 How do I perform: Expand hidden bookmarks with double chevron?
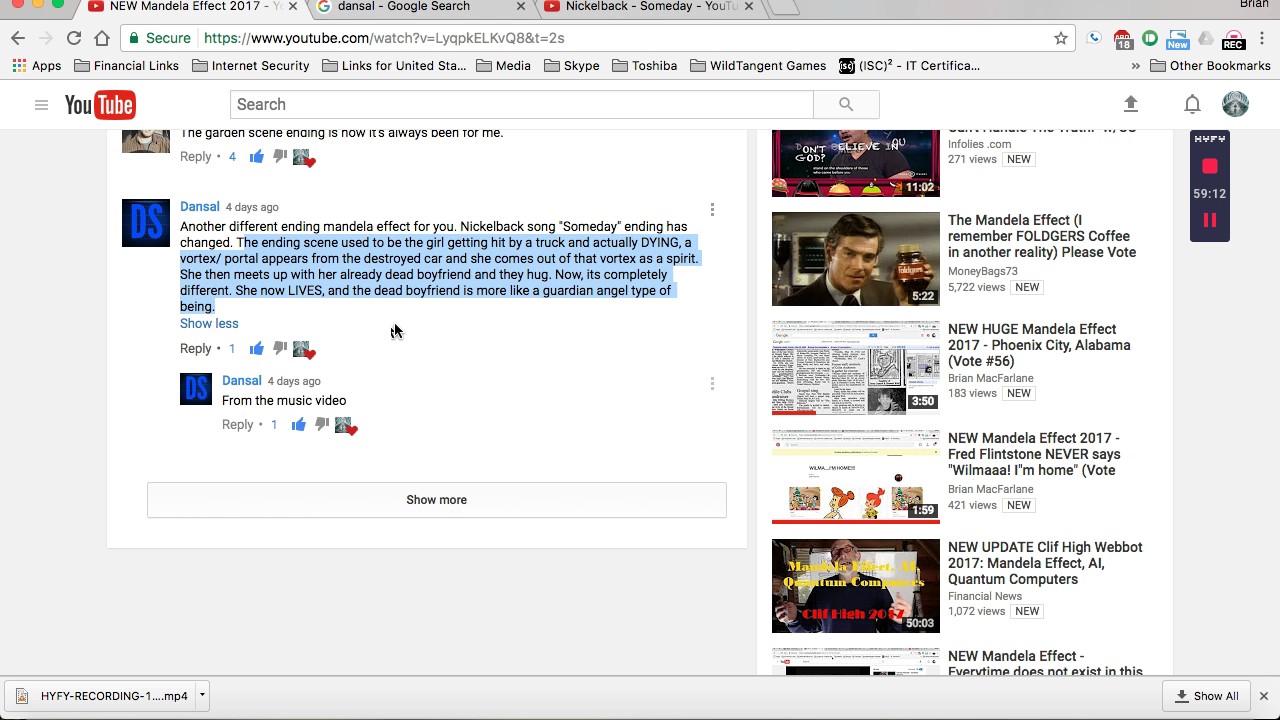1135,66
